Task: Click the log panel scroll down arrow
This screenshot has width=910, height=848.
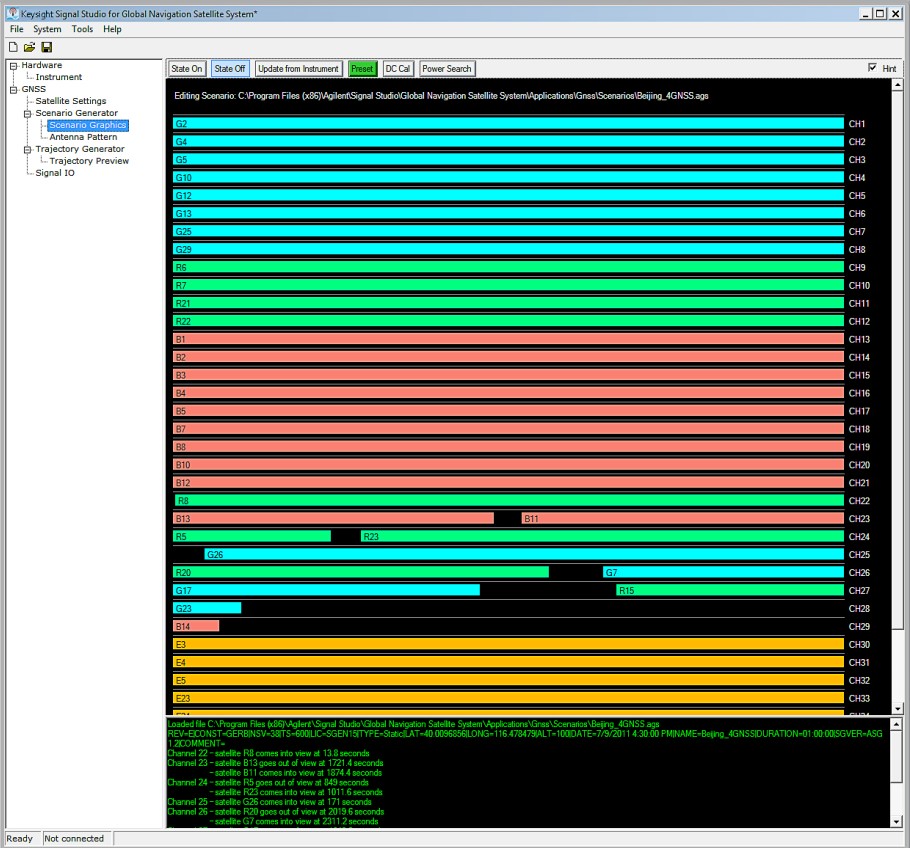Action: click(x=897, y=821)
